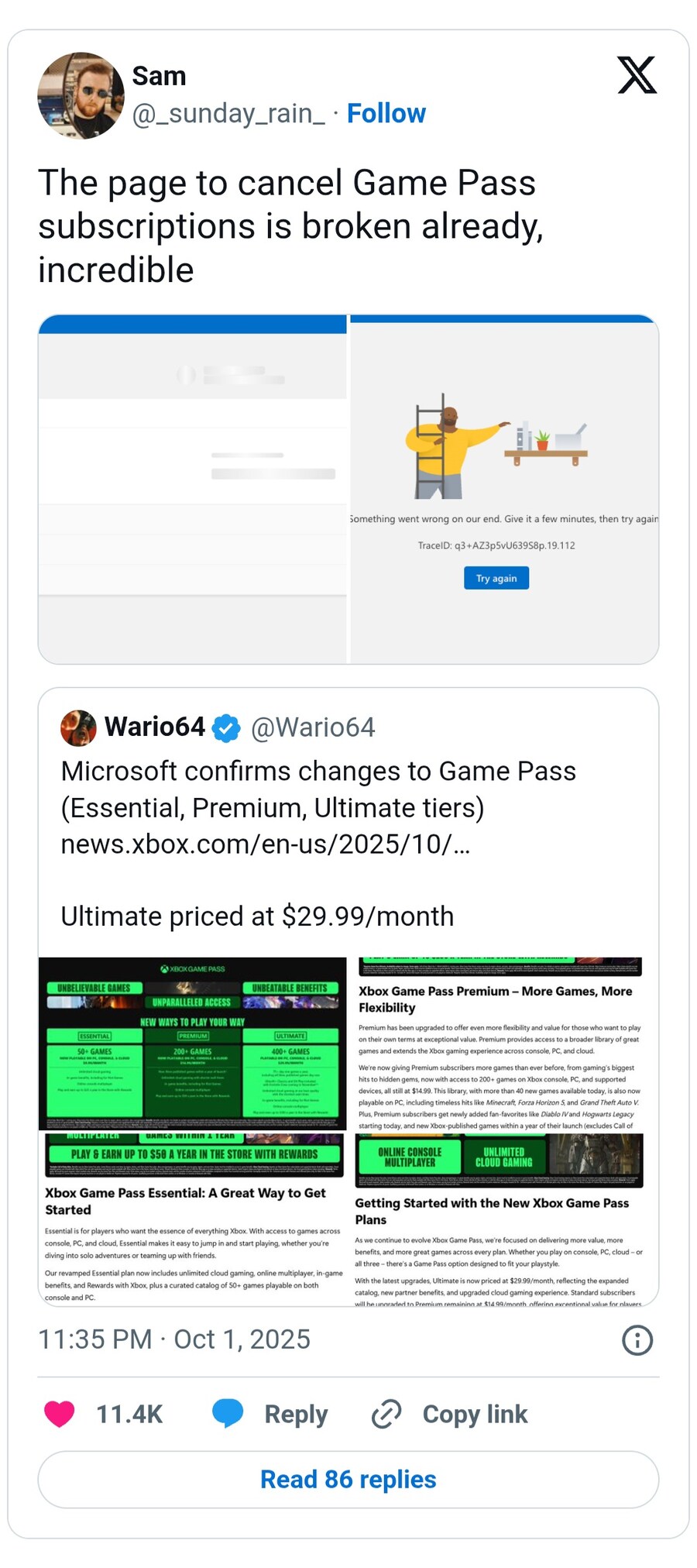Click the chain link copy icon

(386, 1414)
